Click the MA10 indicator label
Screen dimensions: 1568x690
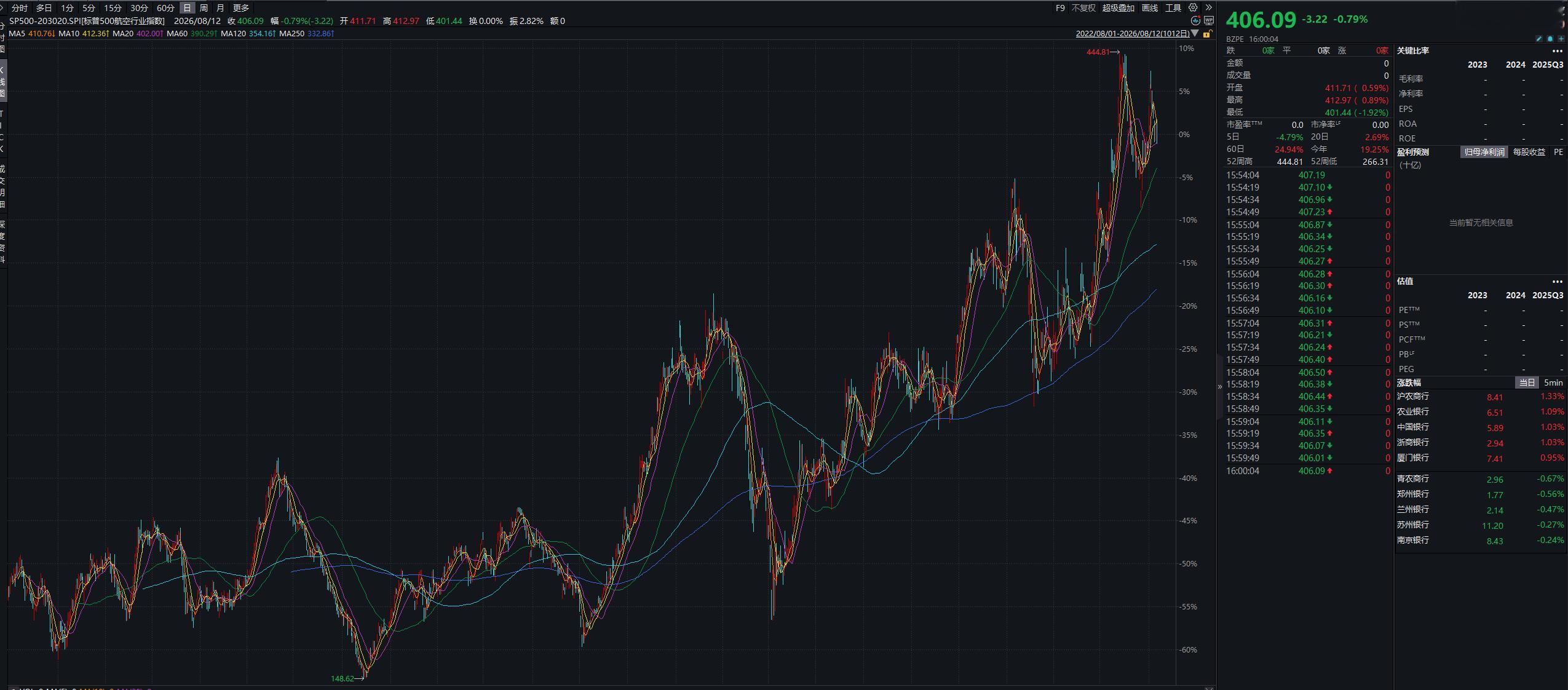pos(69,33)
